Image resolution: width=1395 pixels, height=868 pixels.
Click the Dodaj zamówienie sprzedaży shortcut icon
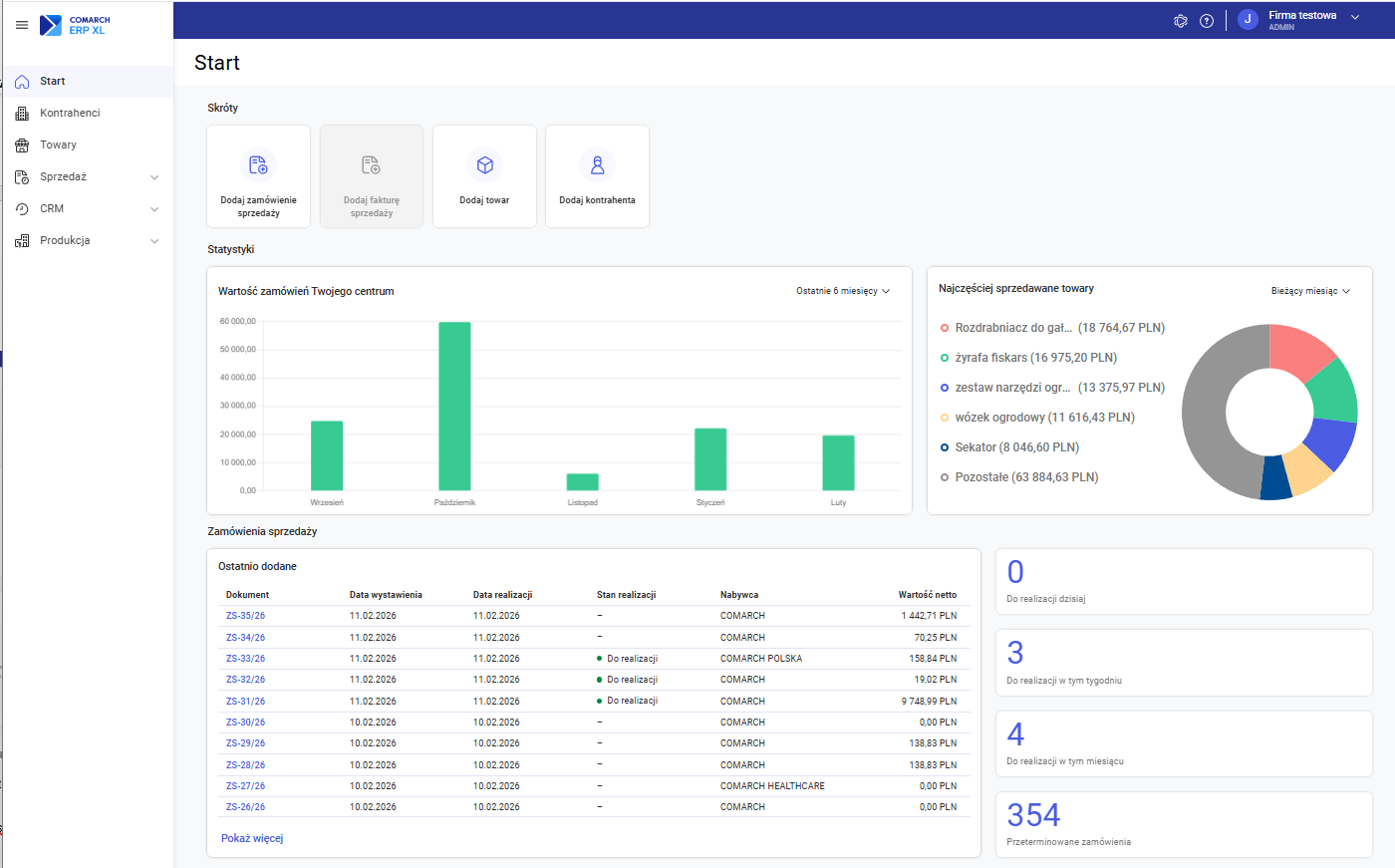coord(258,165)
